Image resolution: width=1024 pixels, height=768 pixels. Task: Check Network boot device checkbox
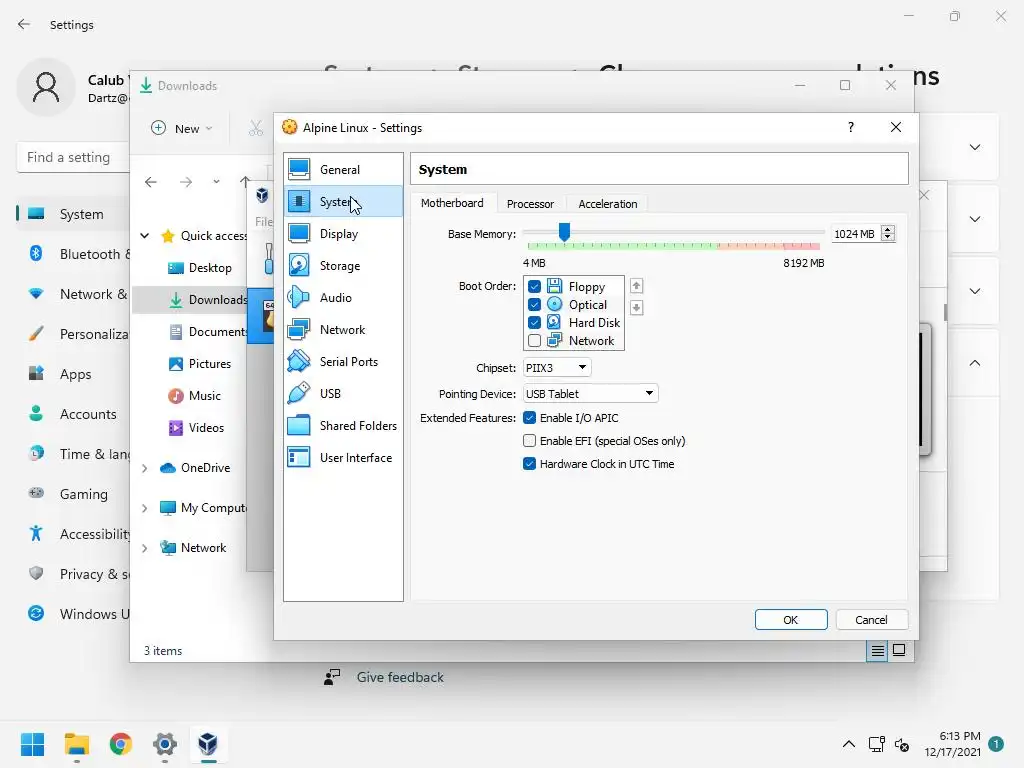(x=534, y=341)
